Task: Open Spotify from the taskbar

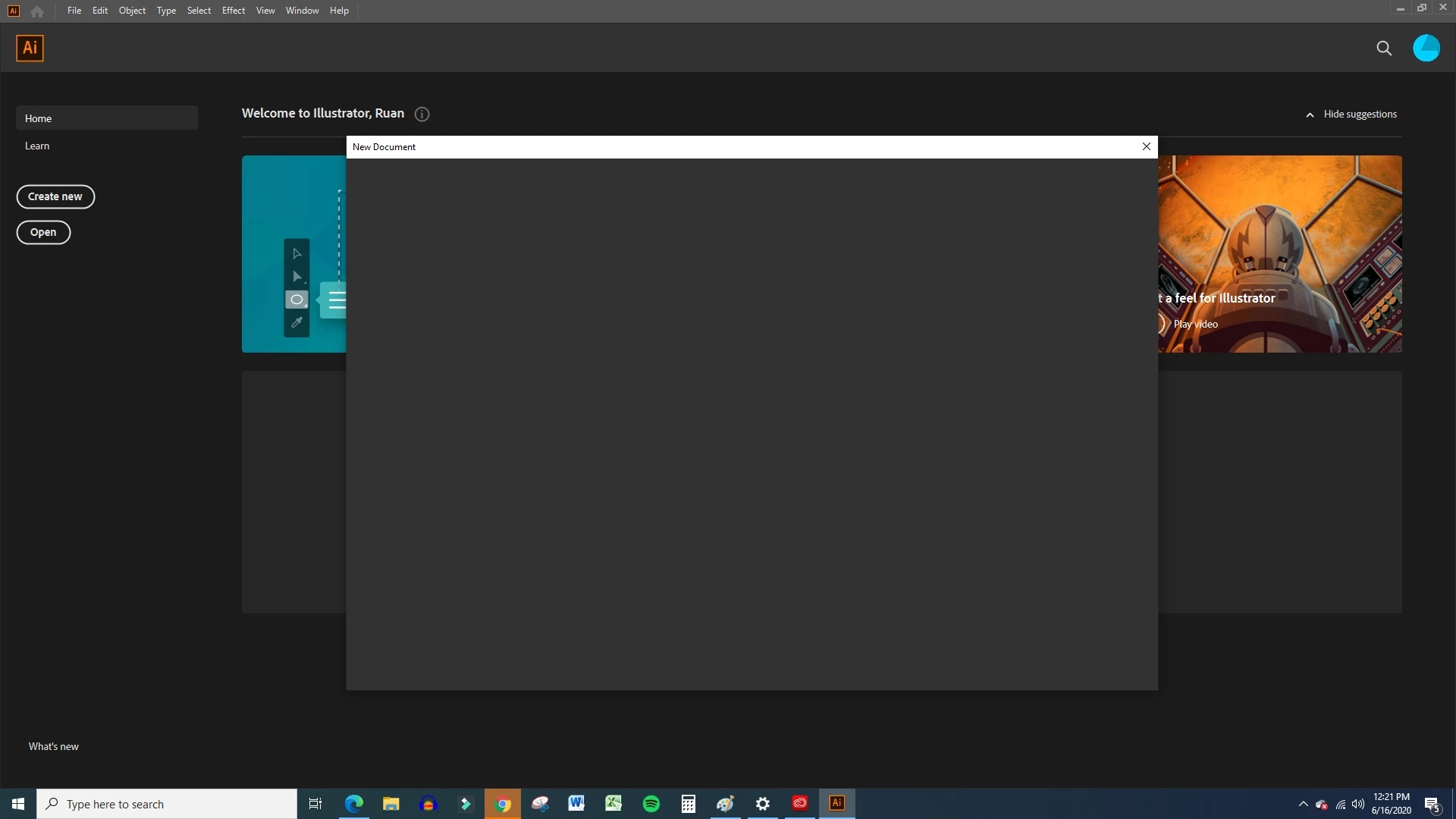Action: (651, 804)
